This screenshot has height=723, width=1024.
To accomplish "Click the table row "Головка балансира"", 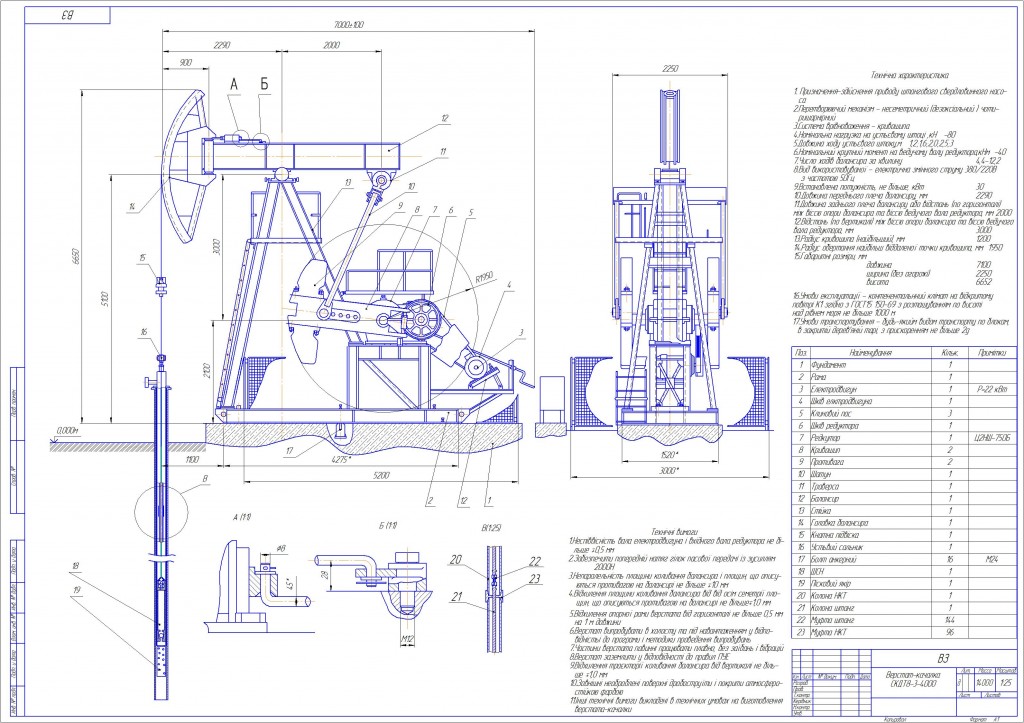I will coord(904,522).
